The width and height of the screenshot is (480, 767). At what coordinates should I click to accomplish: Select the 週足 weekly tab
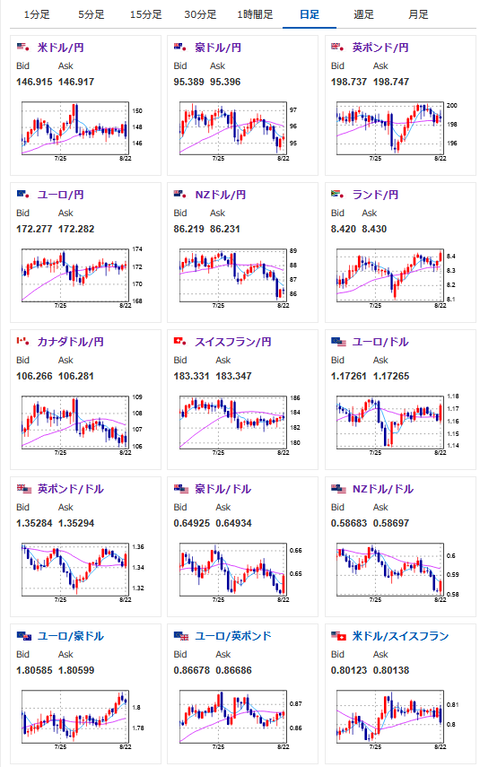pyautogui.click(x=364, y=15)
